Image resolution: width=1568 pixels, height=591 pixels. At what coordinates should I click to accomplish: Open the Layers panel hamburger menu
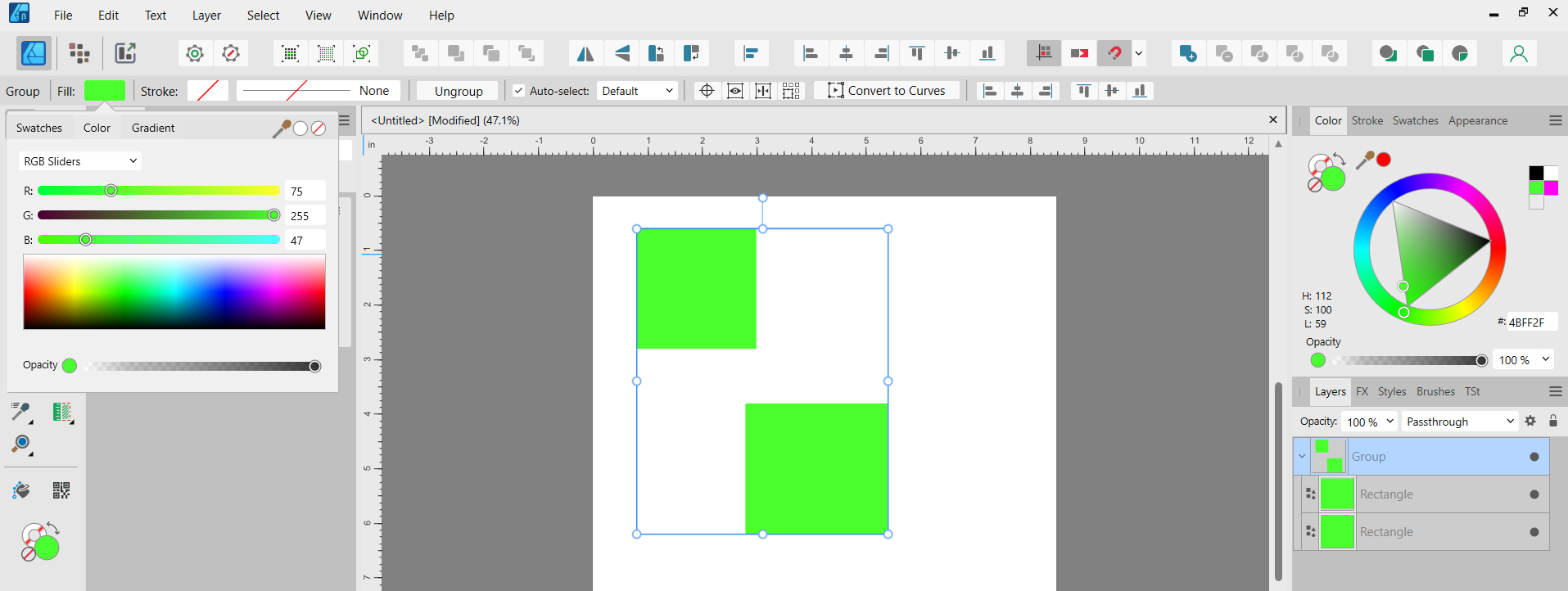click(1556, 391)
